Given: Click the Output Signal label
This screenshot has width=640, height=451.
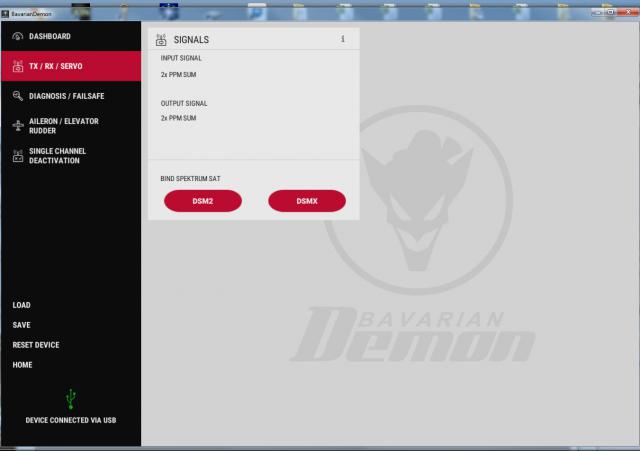Looking at the screenshot, I should pos(184,103).
